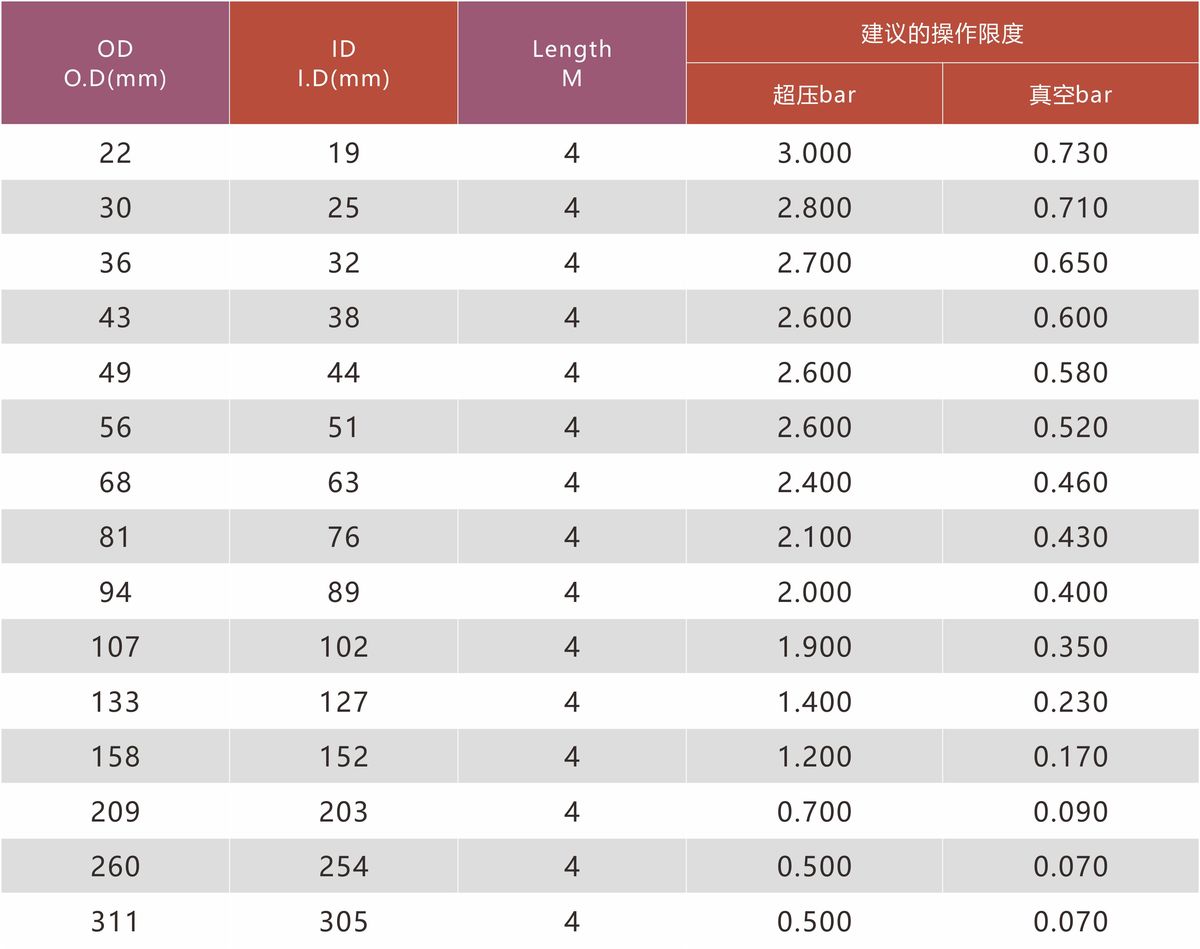Pick the 1.400 overpressure cell
Screen dimensions: 1200x949
(x=814, y=702)
